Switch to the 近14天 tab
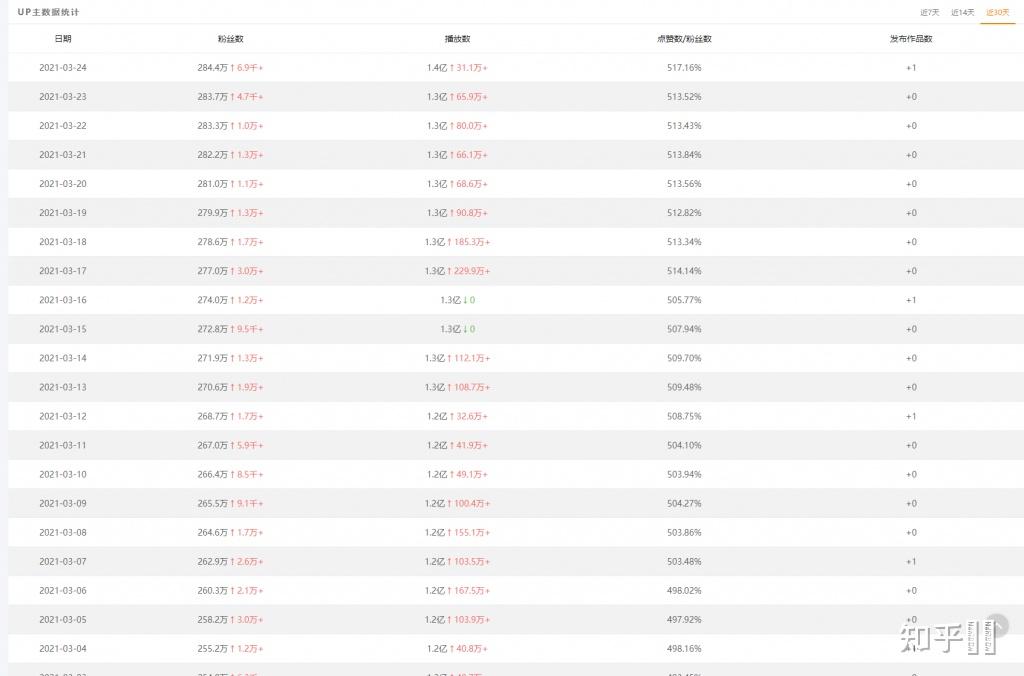This screenshot has height=676, width=1024. (962, 12)
